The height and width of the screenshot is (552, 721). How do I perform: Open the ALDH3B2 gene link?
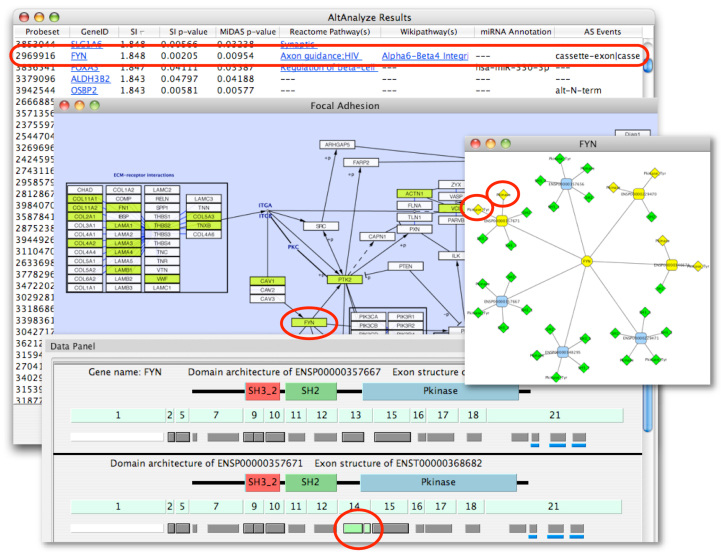[x=89, y=79]
